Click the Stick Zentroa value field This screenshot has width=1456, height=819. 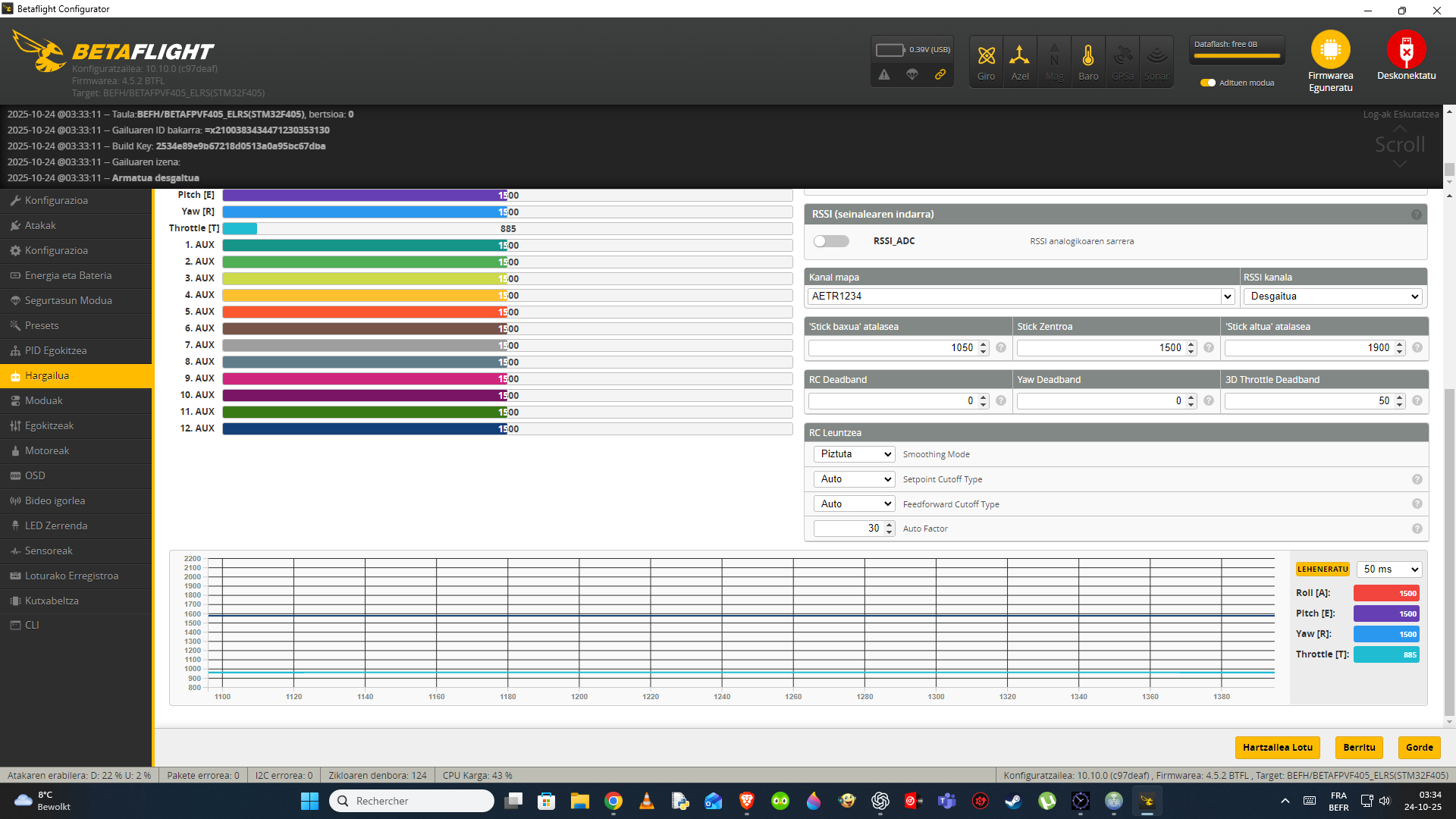[x=1100, y=348]
